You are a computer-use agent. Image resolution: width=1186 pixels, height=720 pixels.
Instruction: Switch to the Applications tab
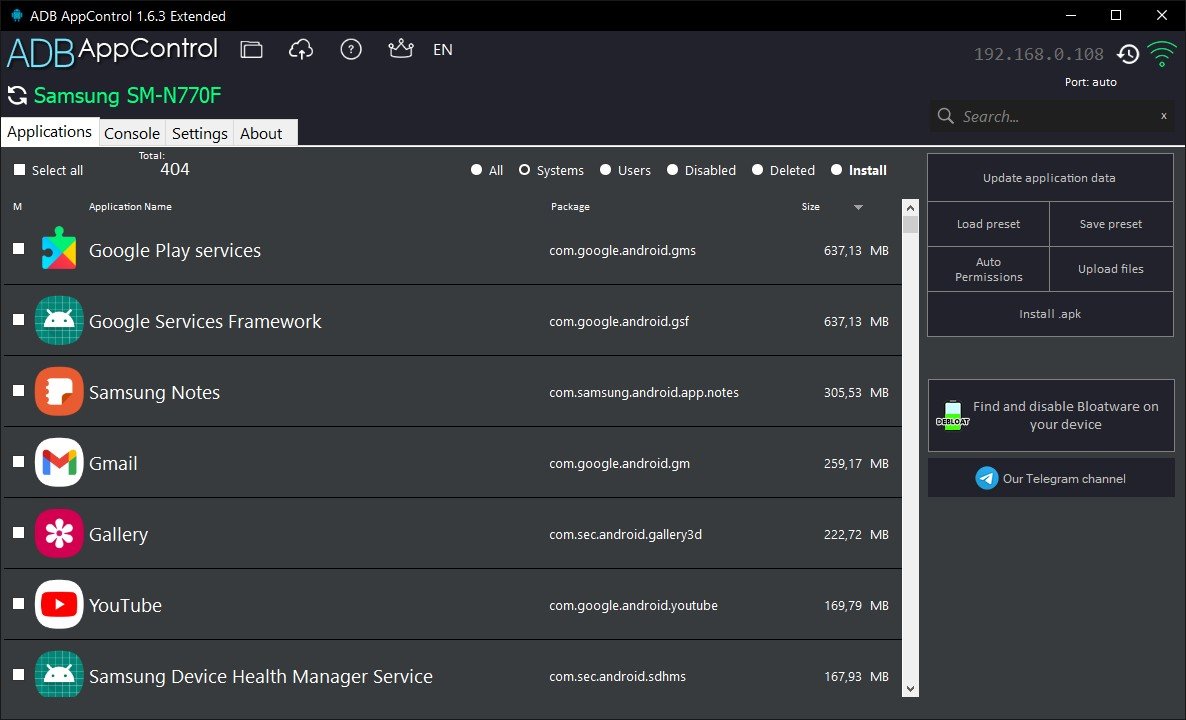(x=50, y=132)
